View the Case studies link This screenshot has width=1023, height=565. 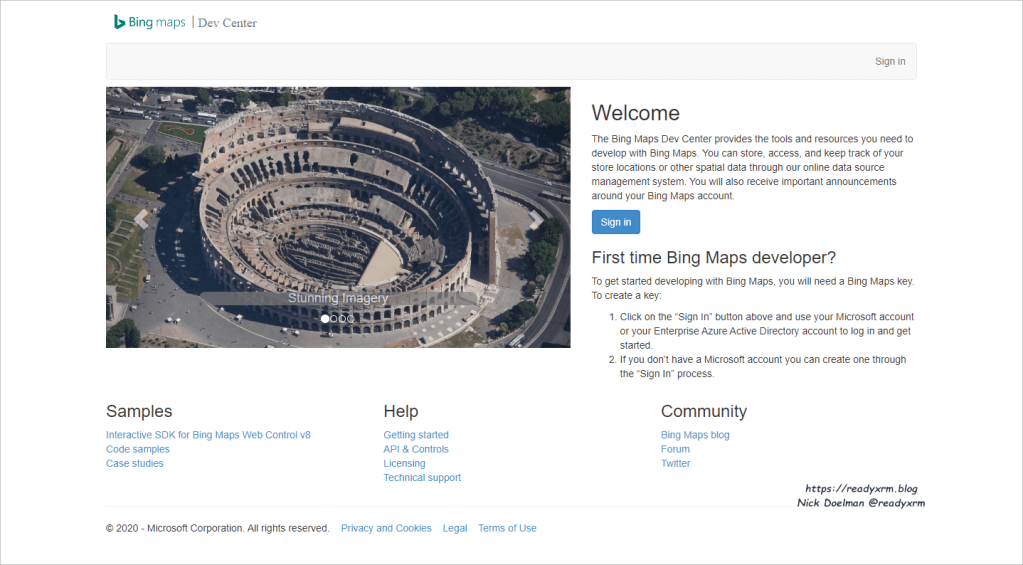[134, 463]
